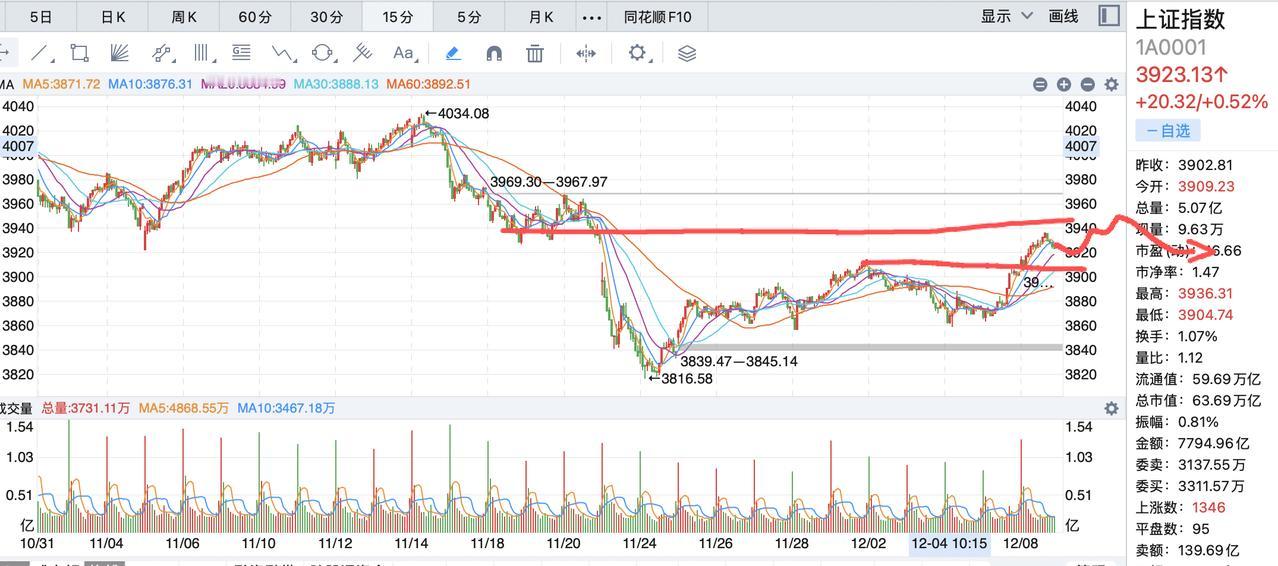Click the 1A0001 stock code
This screenshot has height=566, width=1278.
(1171, 47)
